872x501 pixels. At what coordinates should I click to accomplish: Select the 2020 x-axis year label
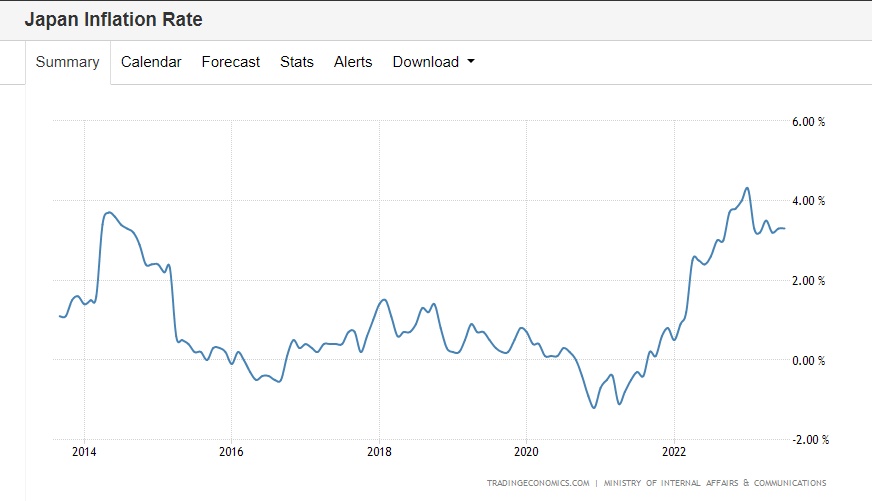[x=527, y=450]
